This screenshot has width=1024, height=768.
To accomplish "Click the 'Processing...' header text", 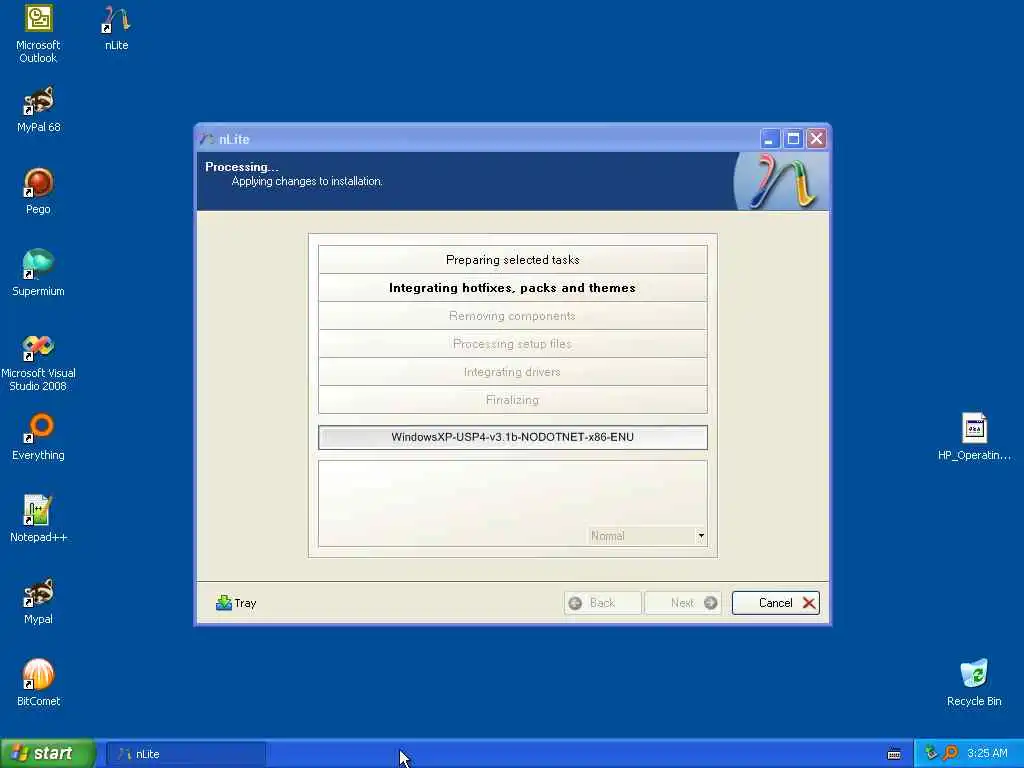I will tap(242, 167).
